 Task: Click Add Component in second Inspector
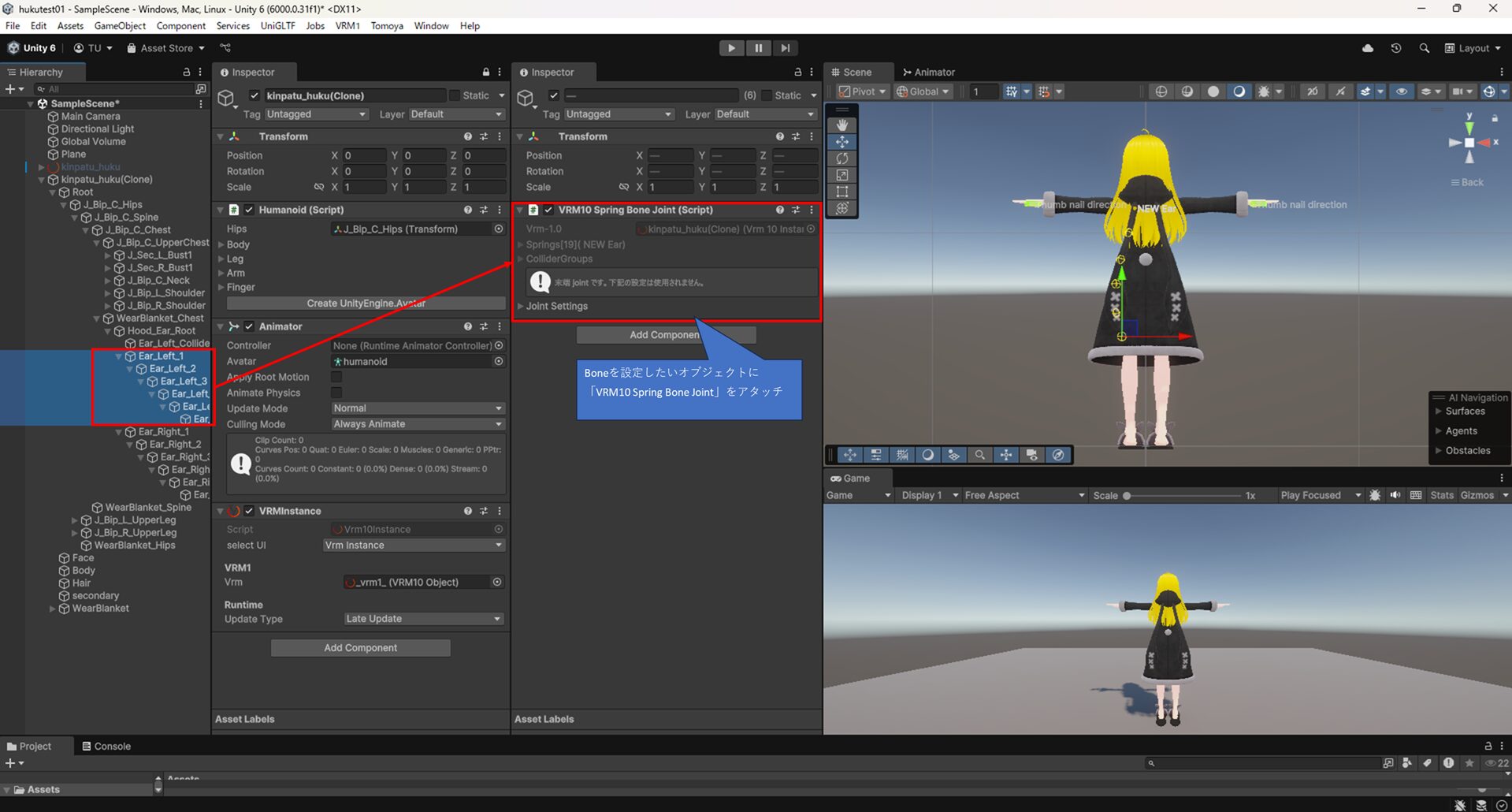pyautogui.click(x=666, y=335)
